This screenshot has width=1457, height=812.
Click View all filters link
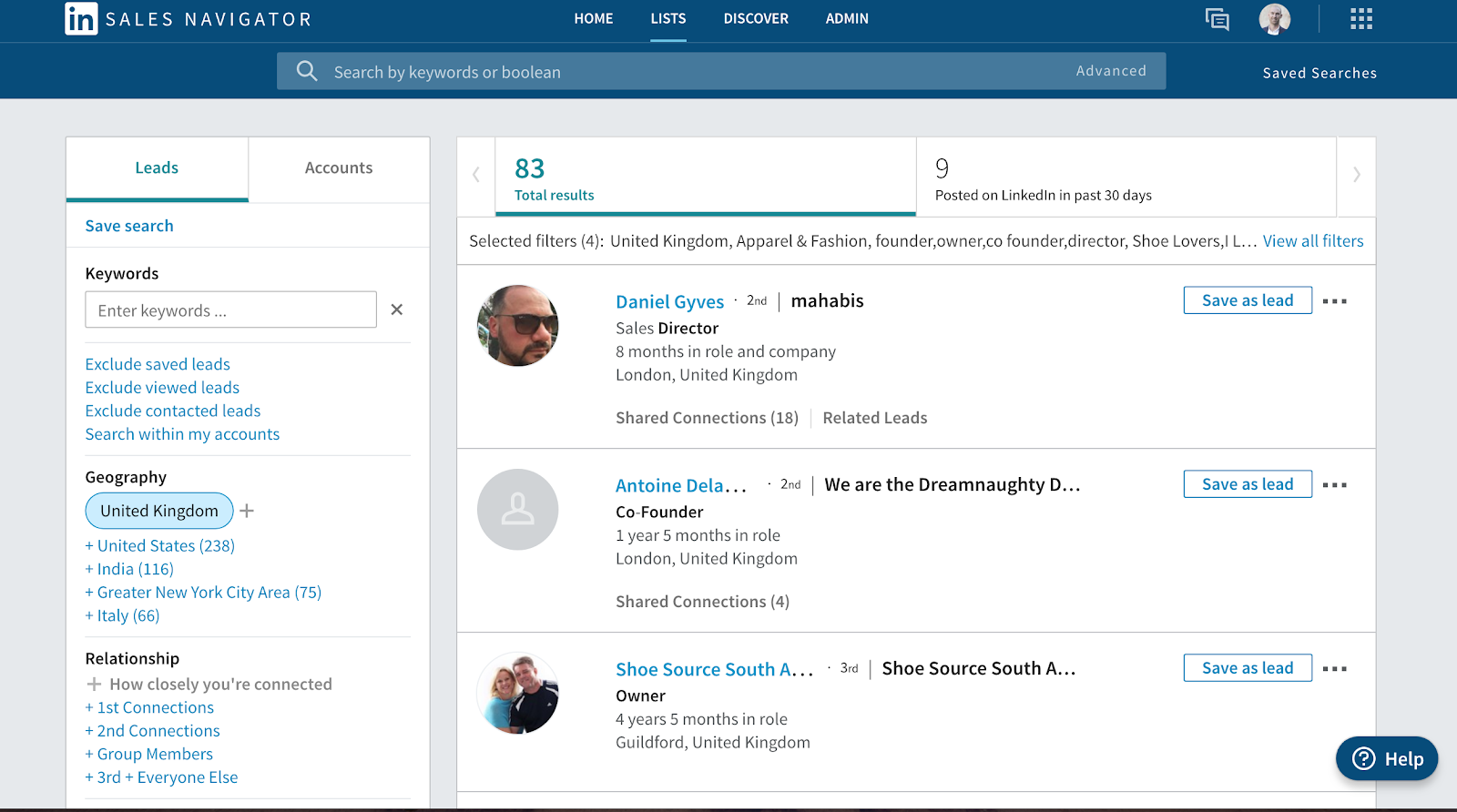pyautogui.click(x=1313, y=241)
